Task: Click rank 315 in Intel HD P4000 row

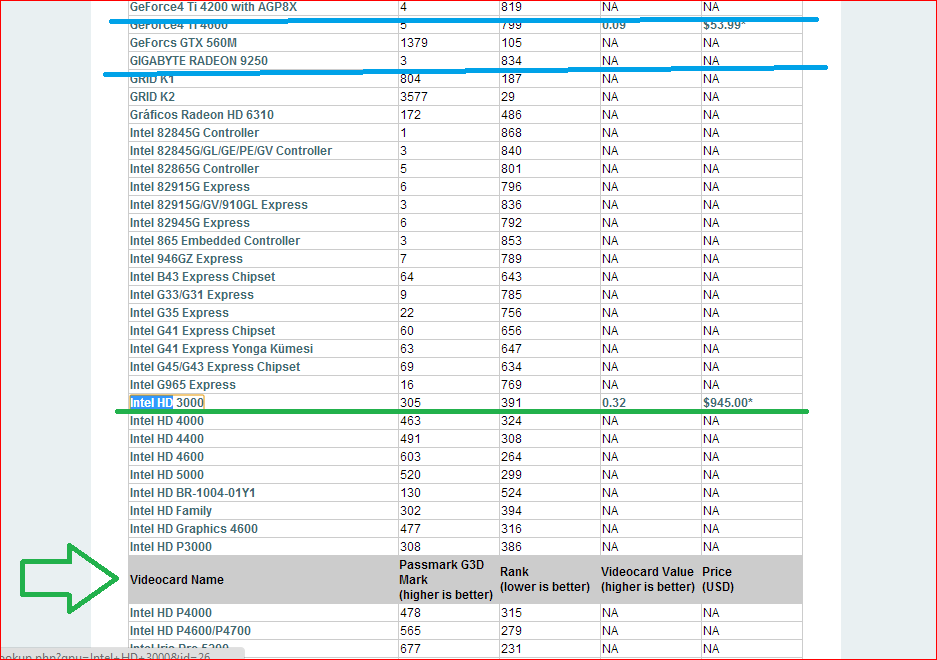Action: [x=512, y=612]
